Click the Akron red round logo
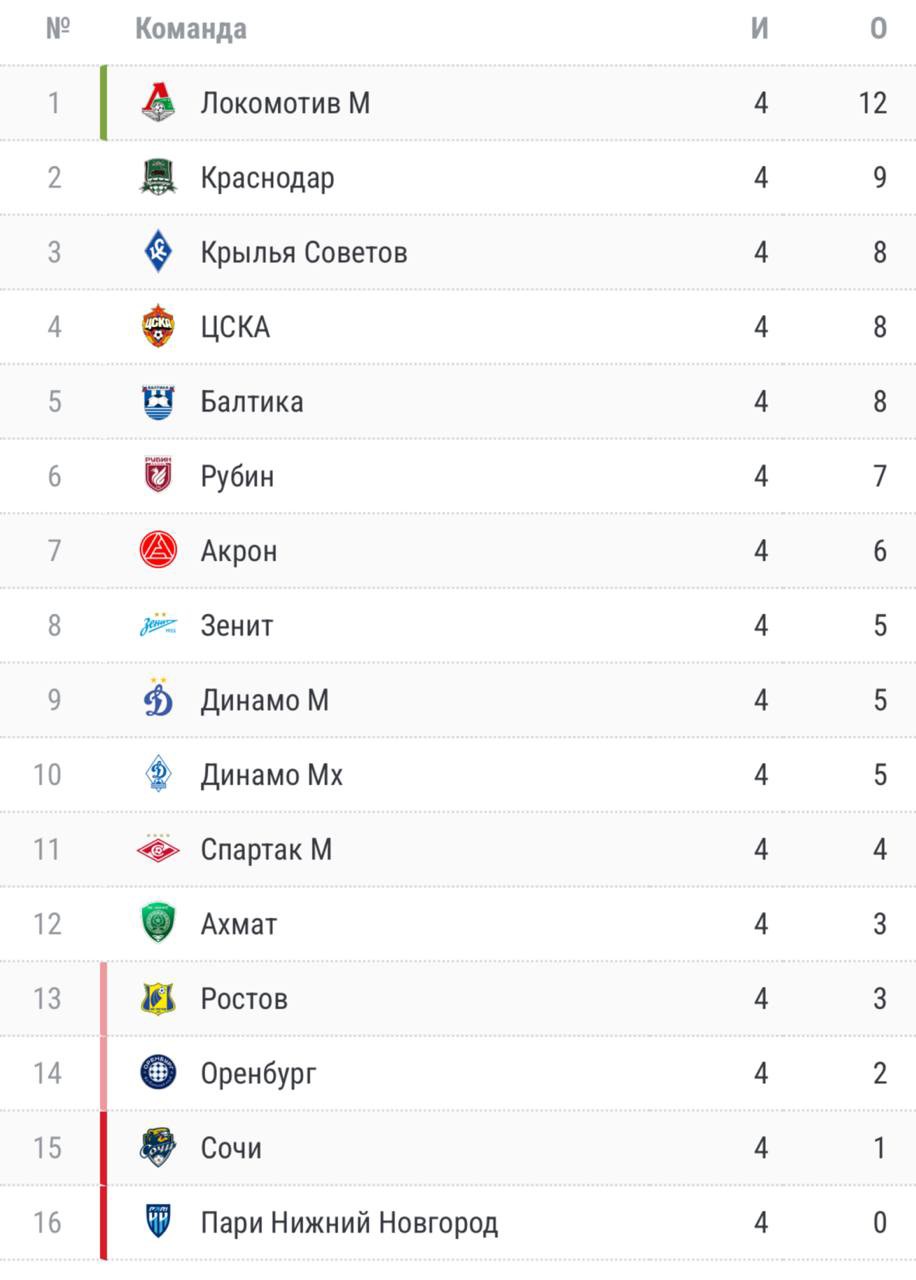This screenshot has height=1280, width=916. [x=158, y=550]
